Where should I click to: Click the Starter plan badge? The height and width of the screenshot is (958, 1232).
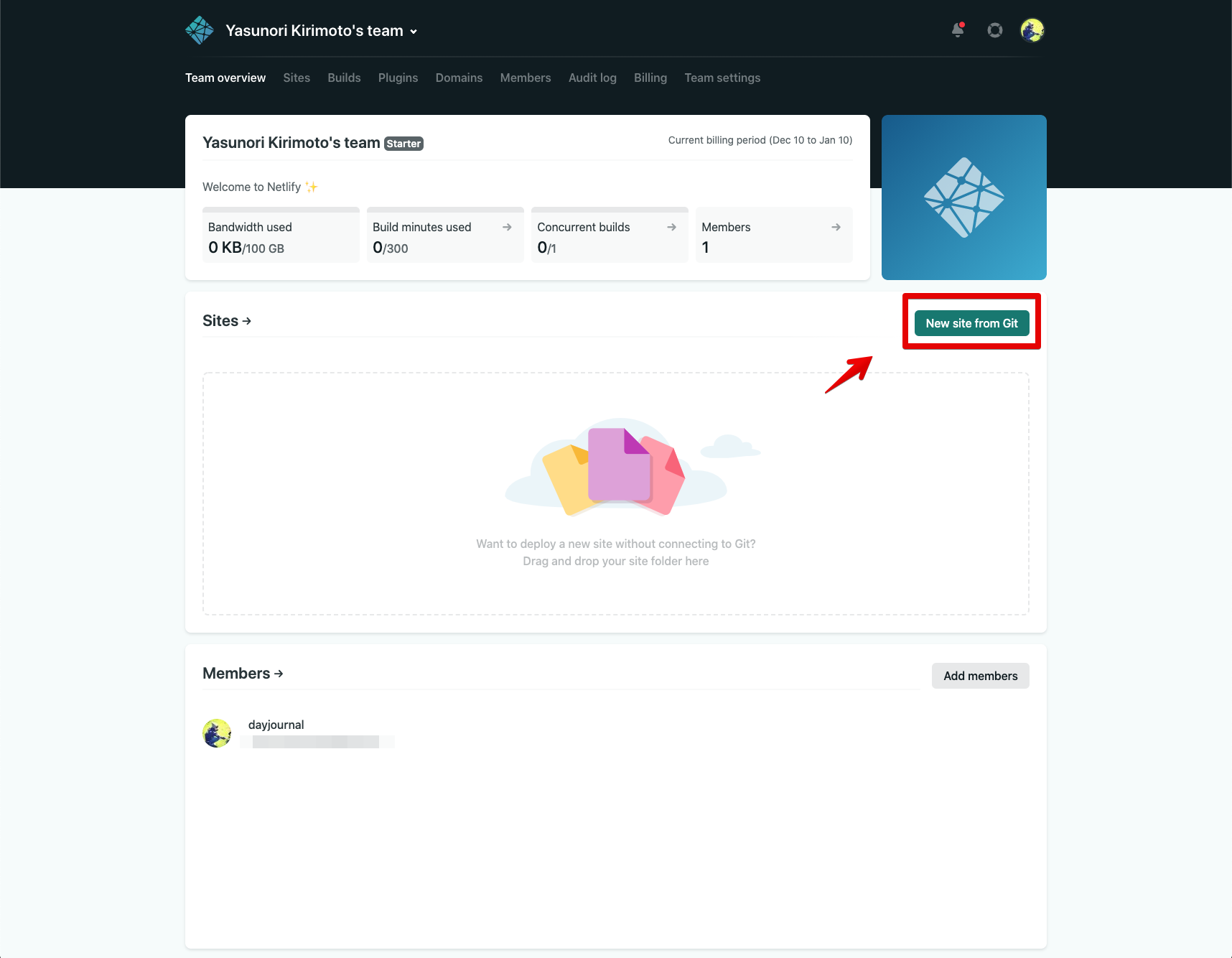coord(403,144)
